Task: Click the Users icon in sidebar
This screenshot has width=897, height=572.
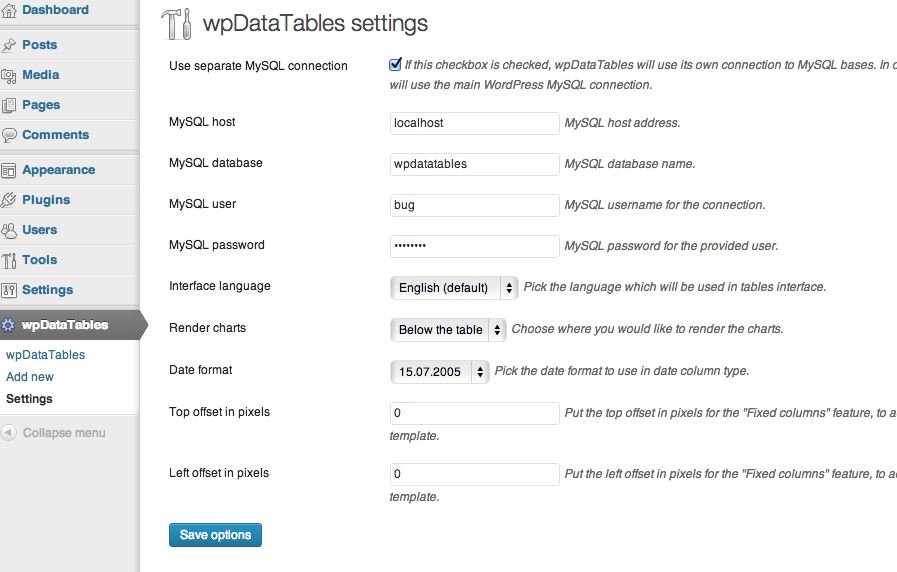Action: coord(9,231)
